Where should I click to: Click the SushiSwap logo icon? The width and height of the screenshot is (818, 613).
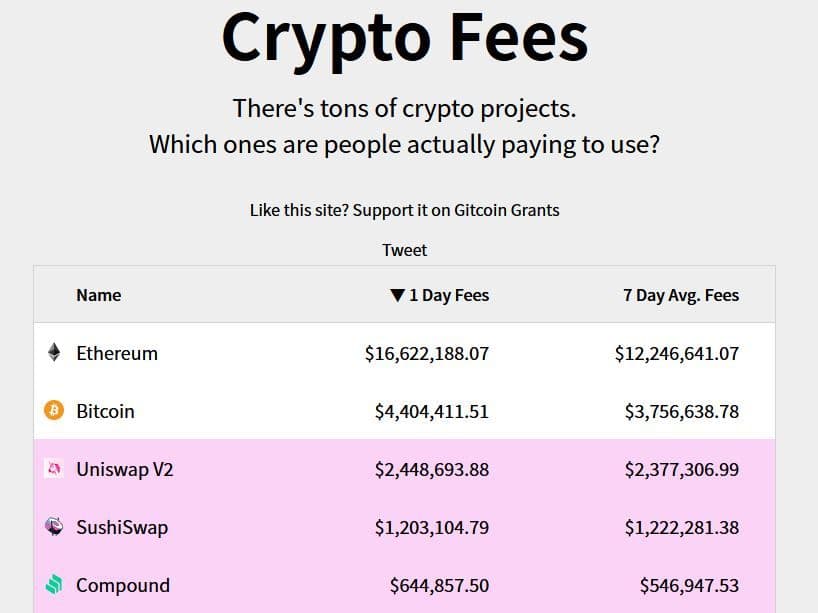click(54, 527)
